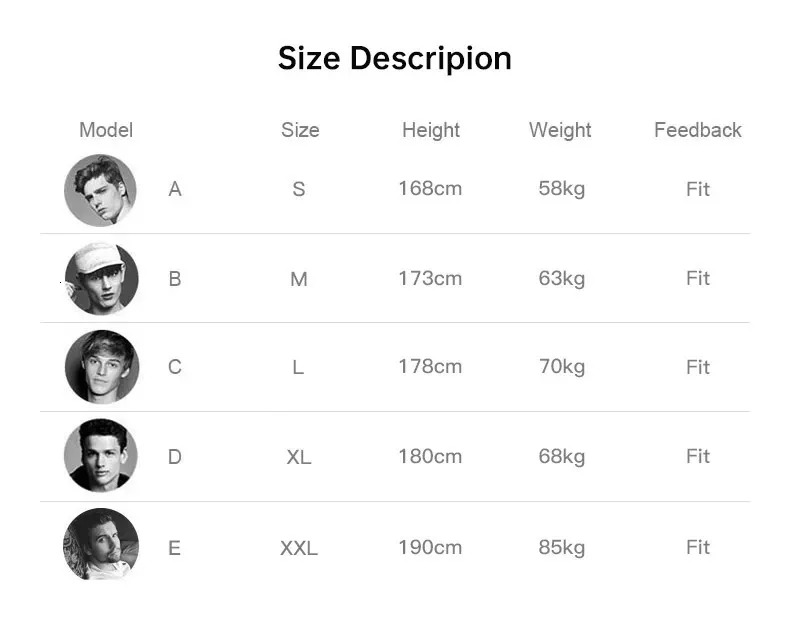
Task: Click the 70kg weight value
Action: point(561,367)
